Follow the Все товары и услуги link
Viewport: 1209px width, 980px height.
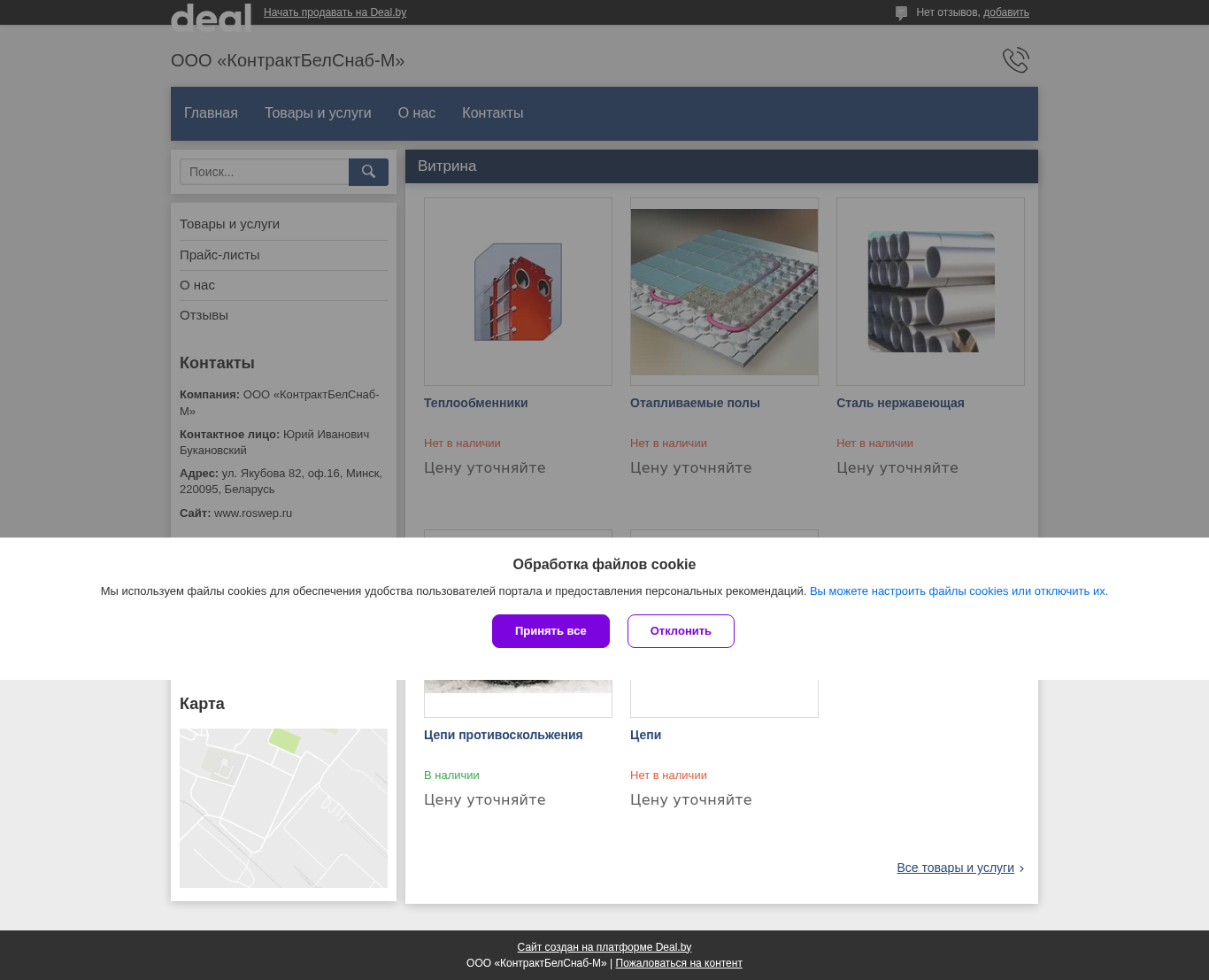click(x=955, y=868)
